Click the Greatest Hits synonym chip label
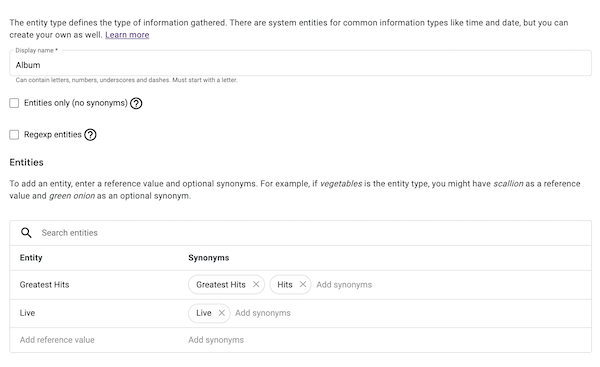Image resolution: width=600 pixels, height=367 pixels. 221,285
